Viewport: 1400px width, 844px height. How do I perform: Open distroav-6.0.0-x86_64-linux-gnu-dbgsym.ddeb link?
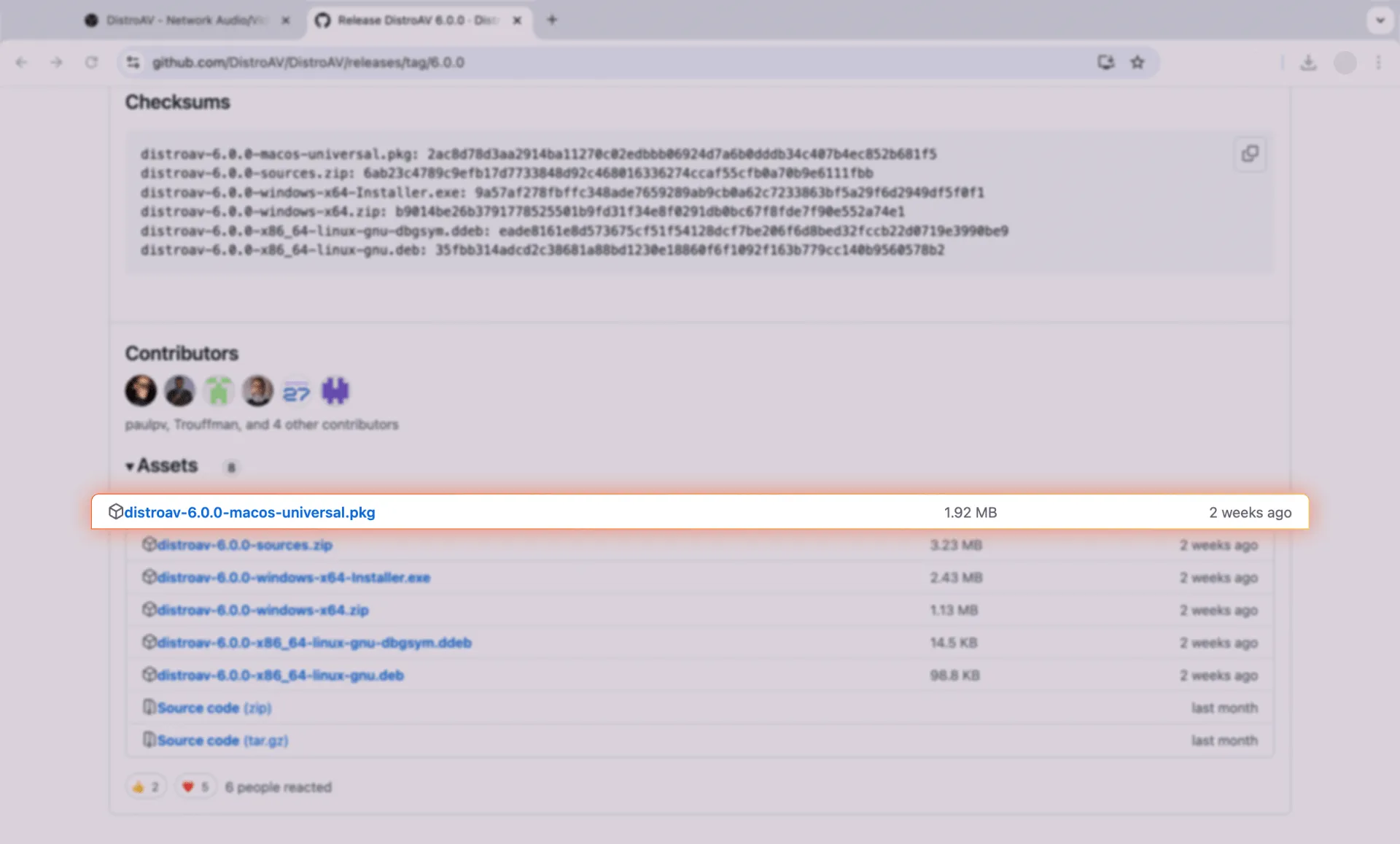point(314,643)
